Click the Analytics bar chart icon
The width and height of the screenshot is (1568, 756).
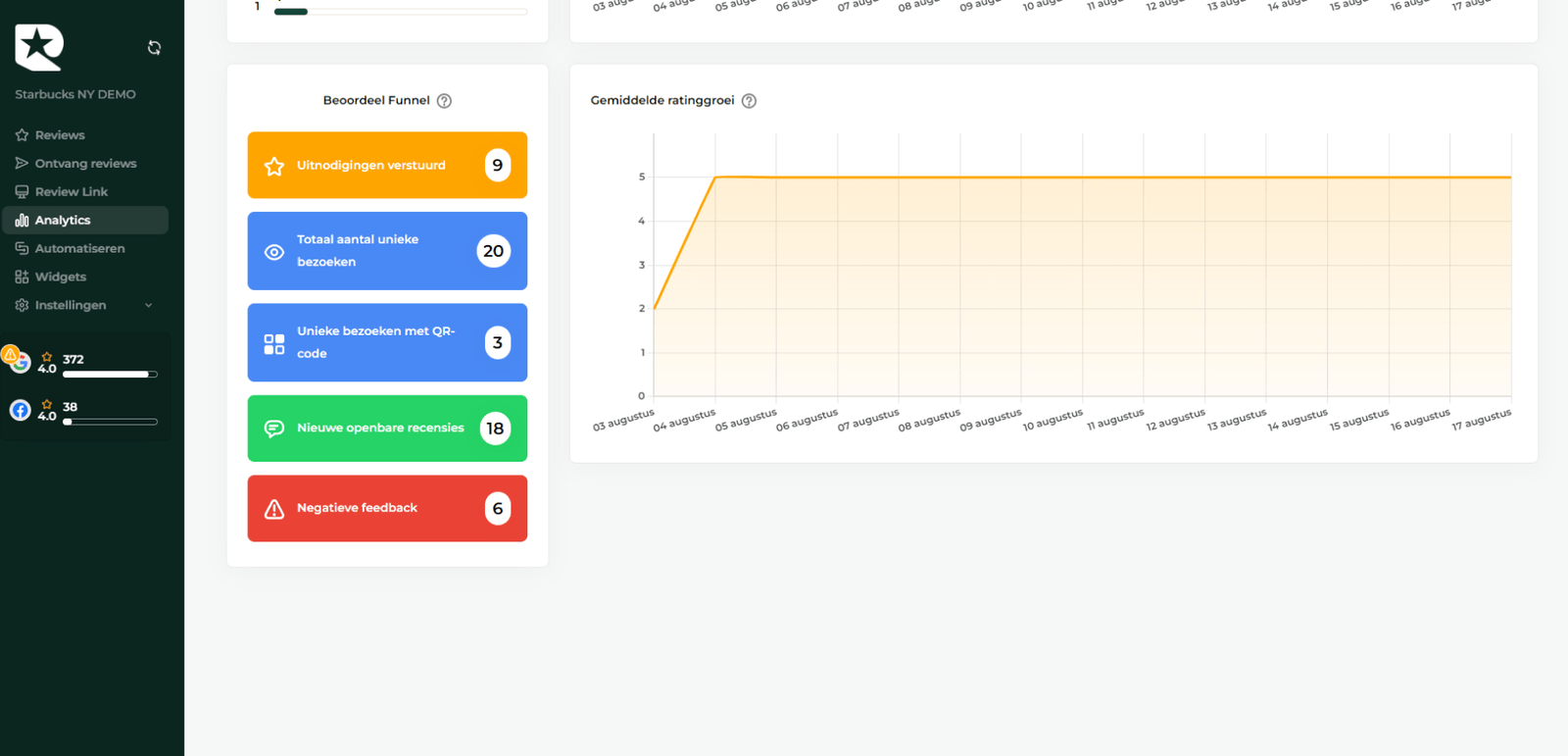coord(22,221)
